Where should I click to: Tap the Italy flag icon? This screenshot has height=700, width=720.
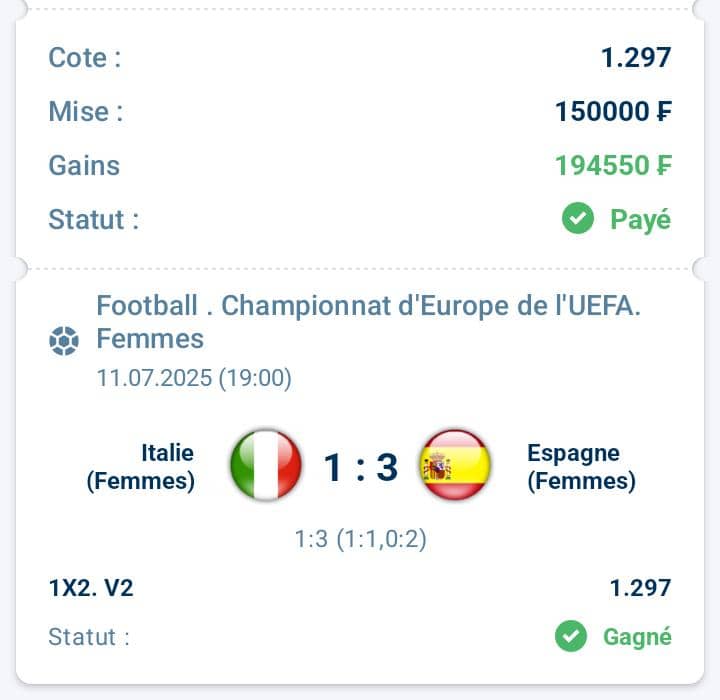pyautogui.click(x=266, y=465)
